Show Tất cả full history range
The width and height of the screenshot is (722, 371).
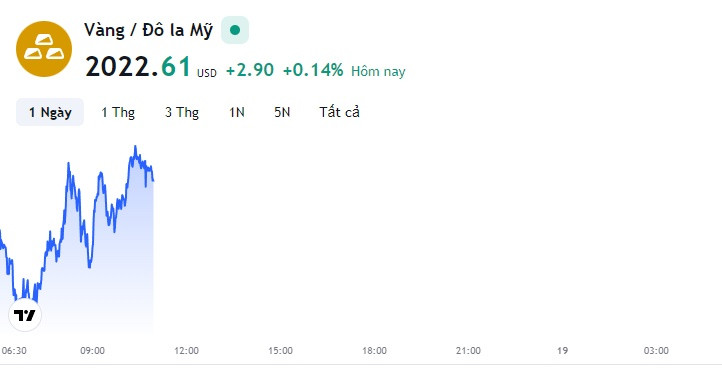click(339, 112)
